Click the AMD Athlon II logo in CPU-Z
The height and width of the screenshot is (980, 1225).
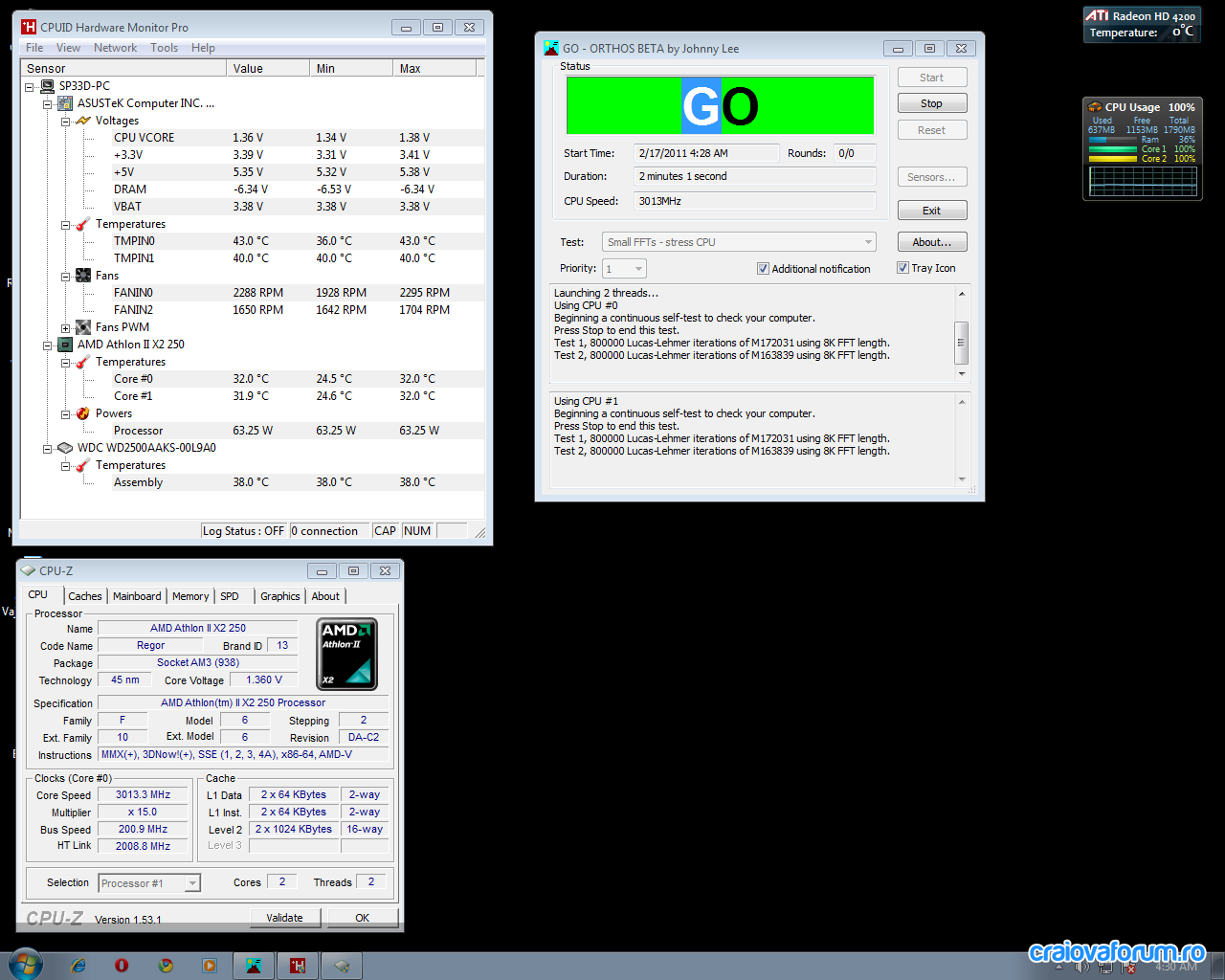click(x=346, y=654)
